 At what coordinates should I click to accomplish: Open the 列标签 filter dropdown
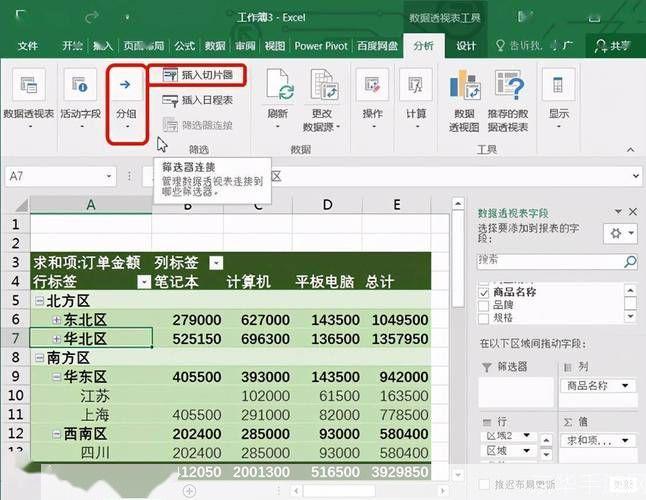(216, 263)
